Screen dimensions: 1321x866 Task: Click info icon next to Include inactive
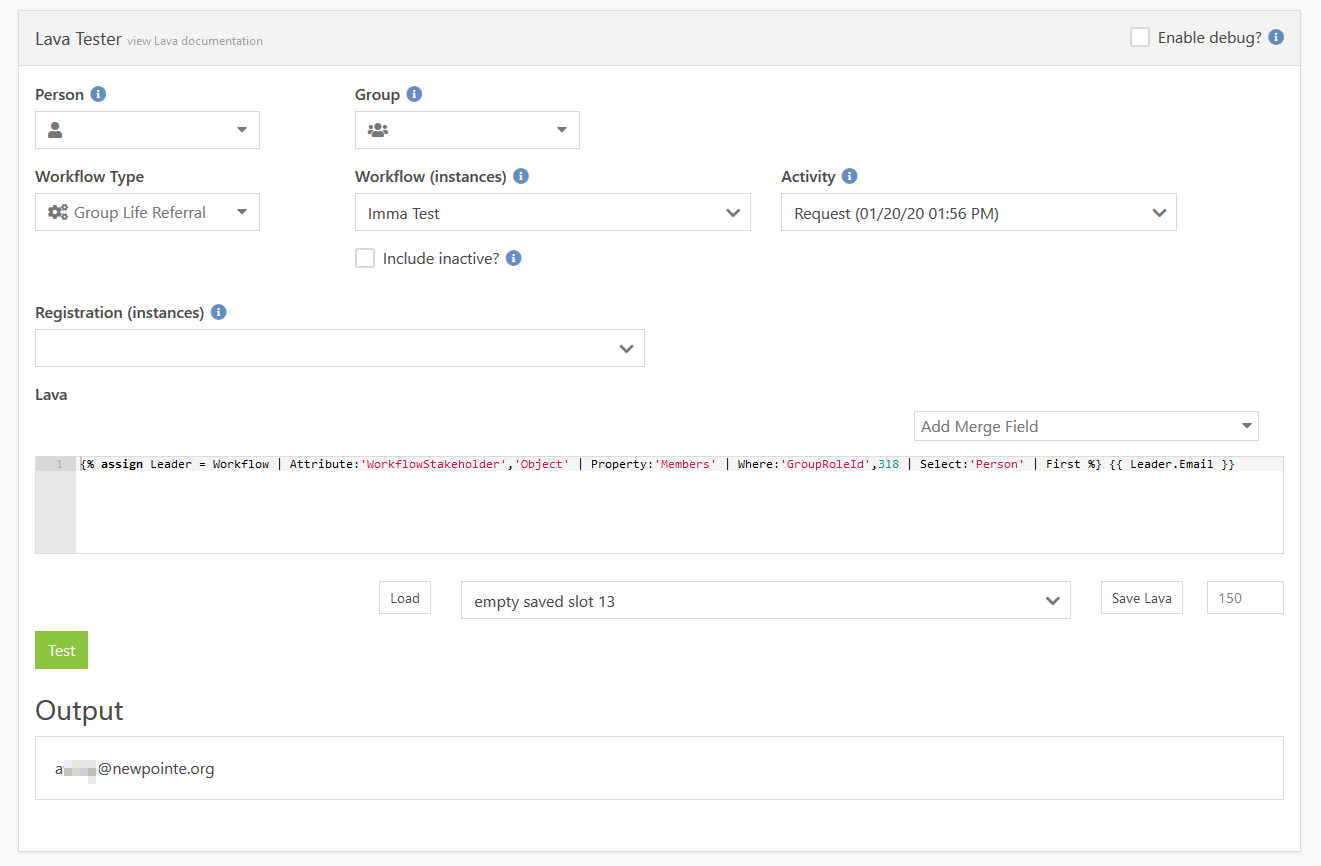[x=513, y=258]
